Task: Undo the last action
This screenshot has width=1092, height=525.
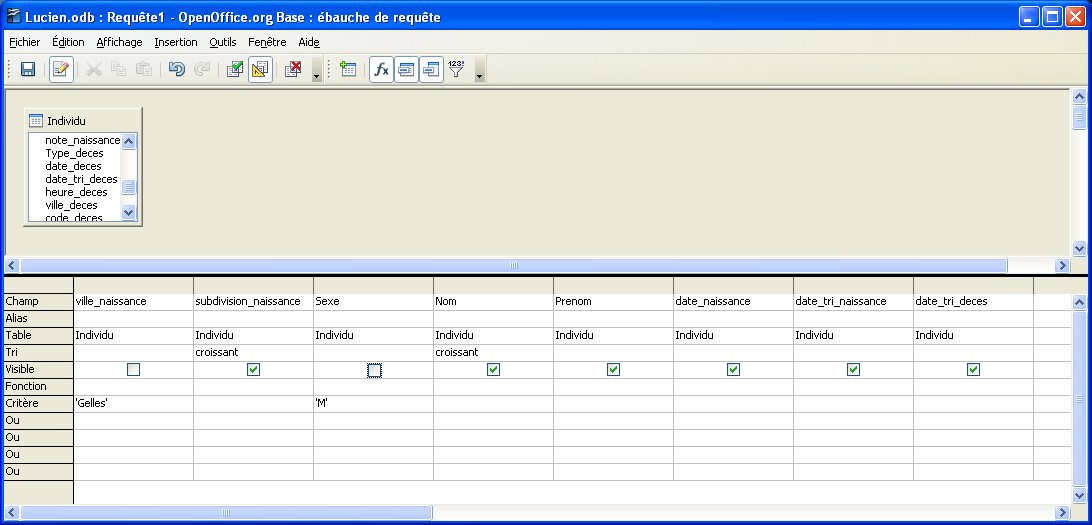Action: pos(177,70)
